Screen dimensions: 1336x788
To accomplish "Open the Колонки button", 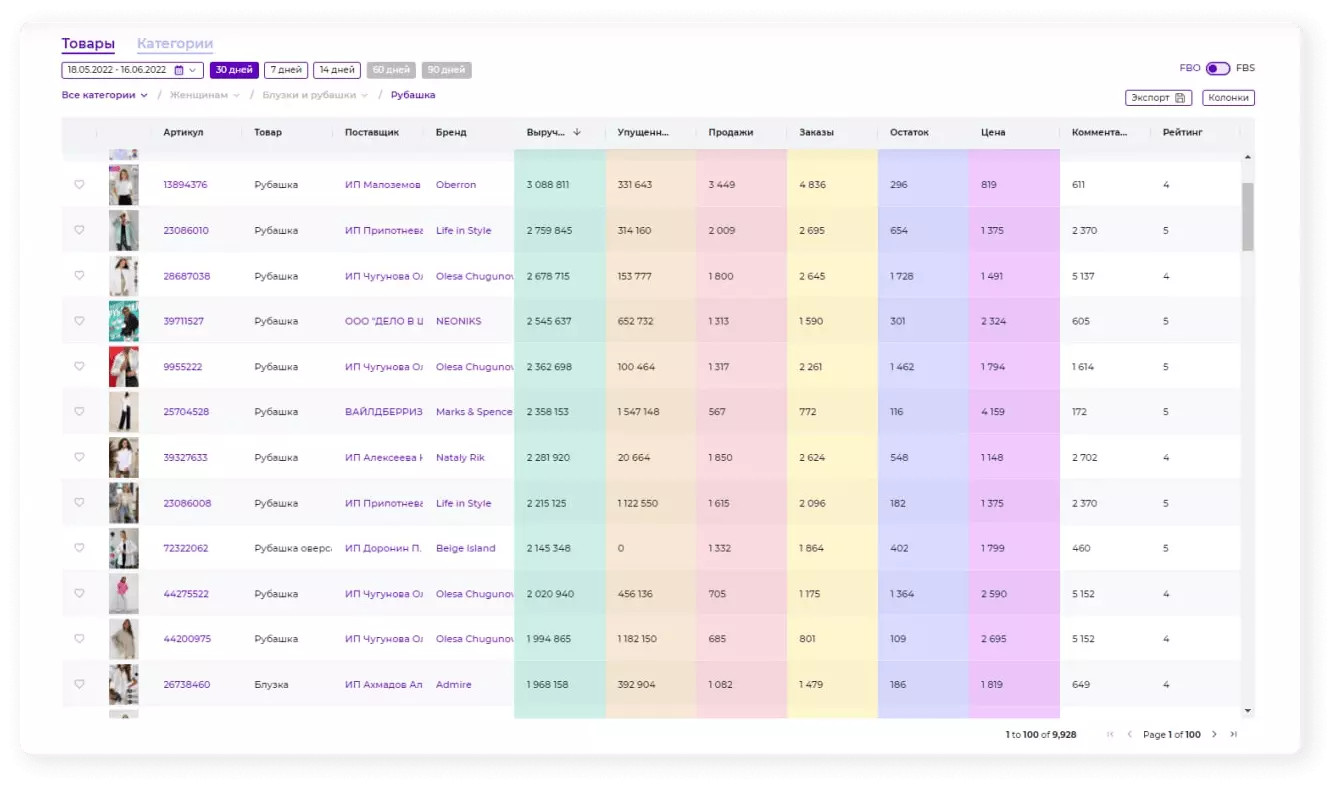I will 1228,98.
